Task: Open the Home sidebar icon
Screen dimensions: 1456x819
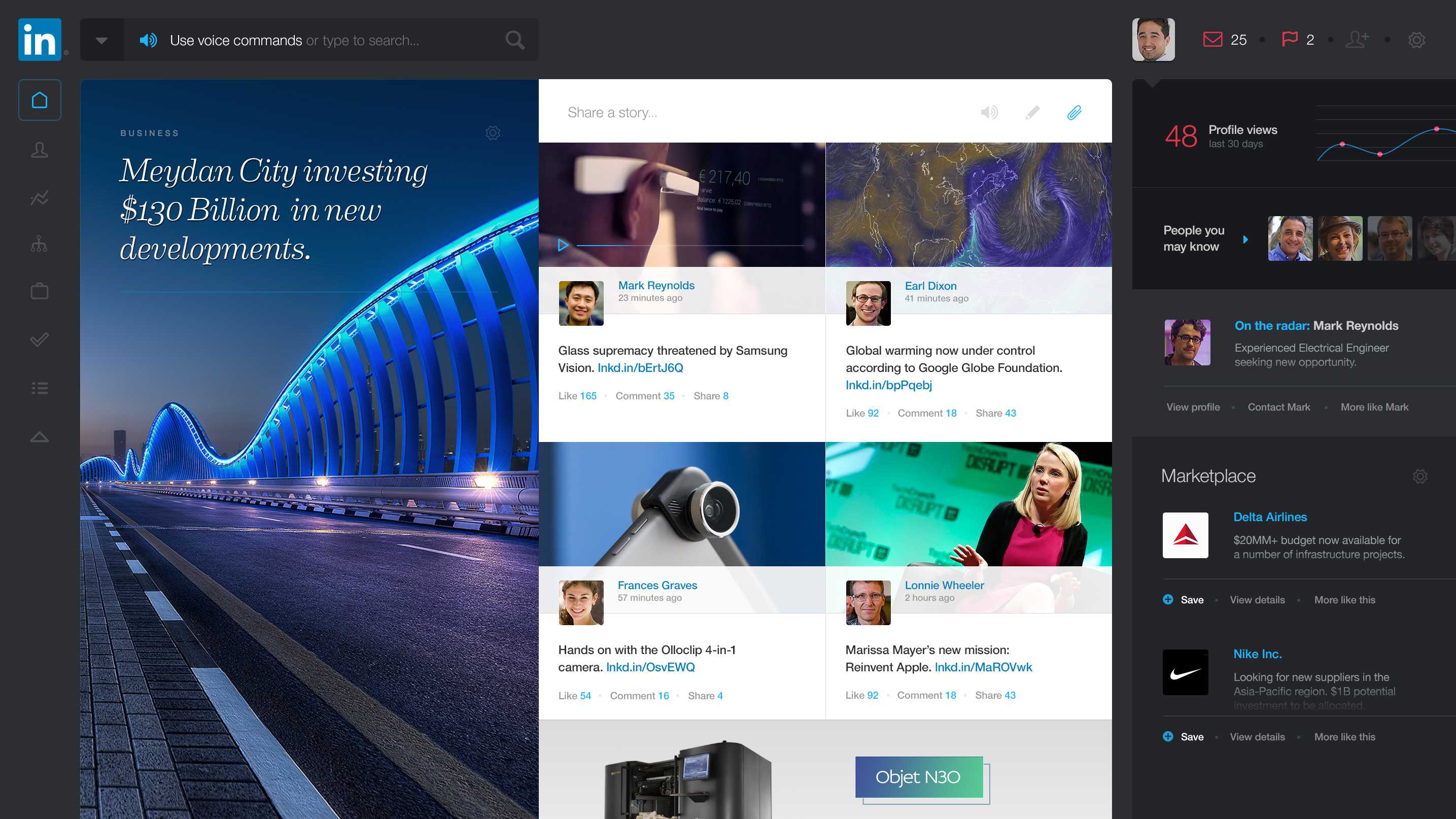Action: click(x=40, y=100)
